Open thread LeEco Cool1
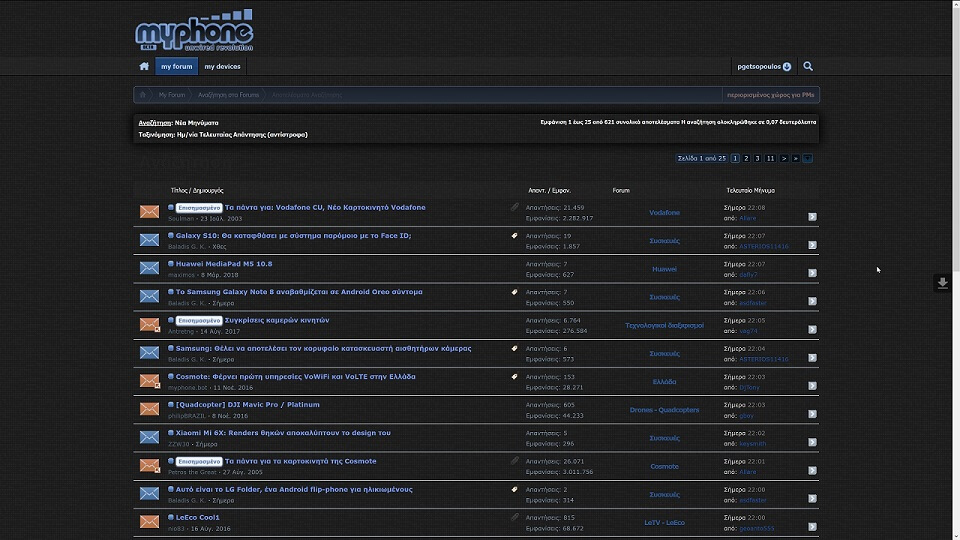The height and width of the screenshot is (540, 960). point(197,517)
